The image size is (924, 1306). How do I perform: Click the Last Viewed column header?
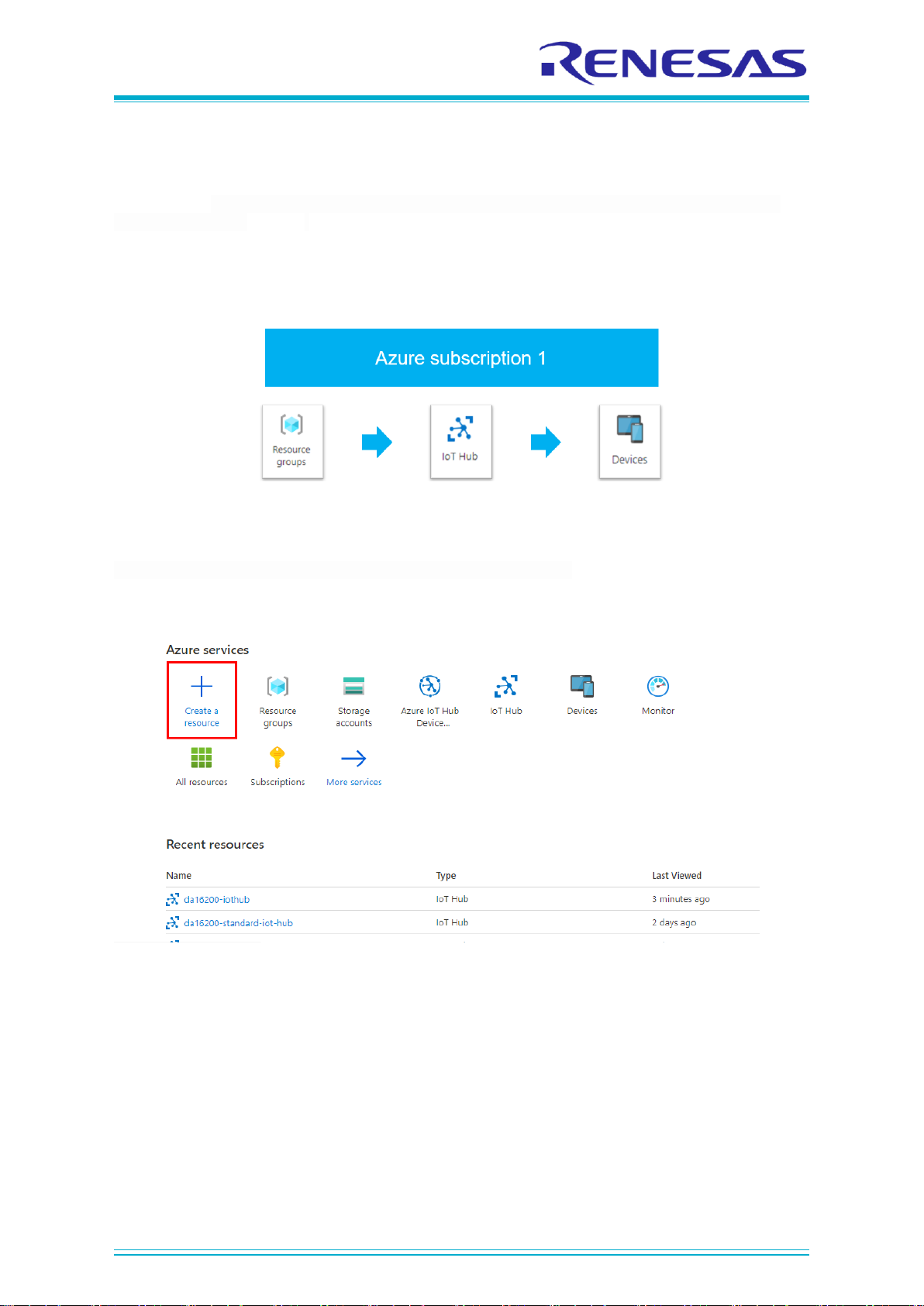pos(677,876)
